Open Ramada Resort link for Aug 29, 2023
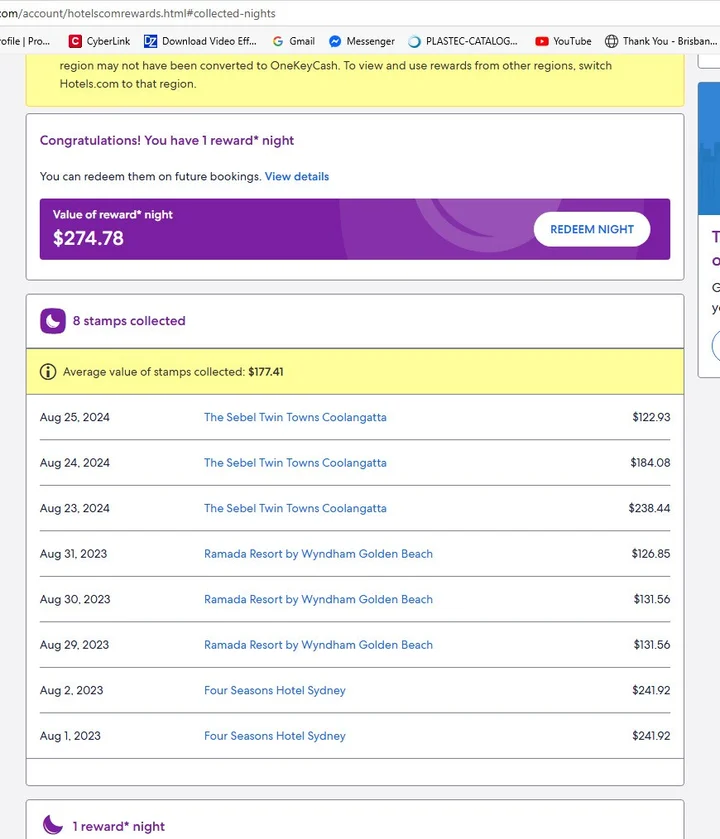This screenshot has height=839, width=720. [x=318, y=645]
